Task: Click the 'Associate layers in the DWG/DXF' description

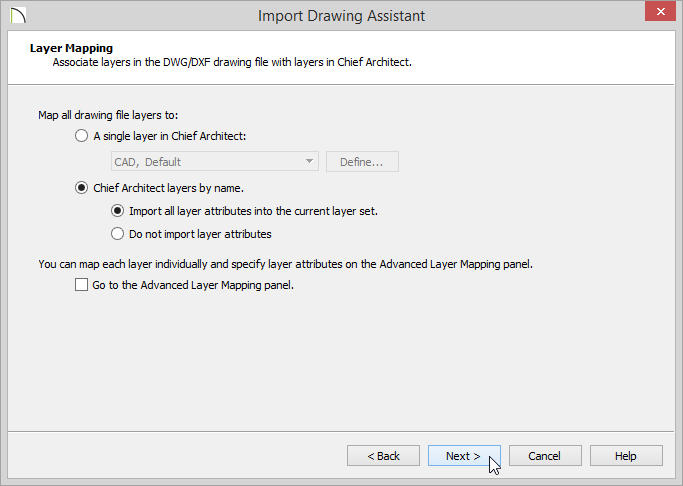Action: pyautogui.click(x=232, y=62)
